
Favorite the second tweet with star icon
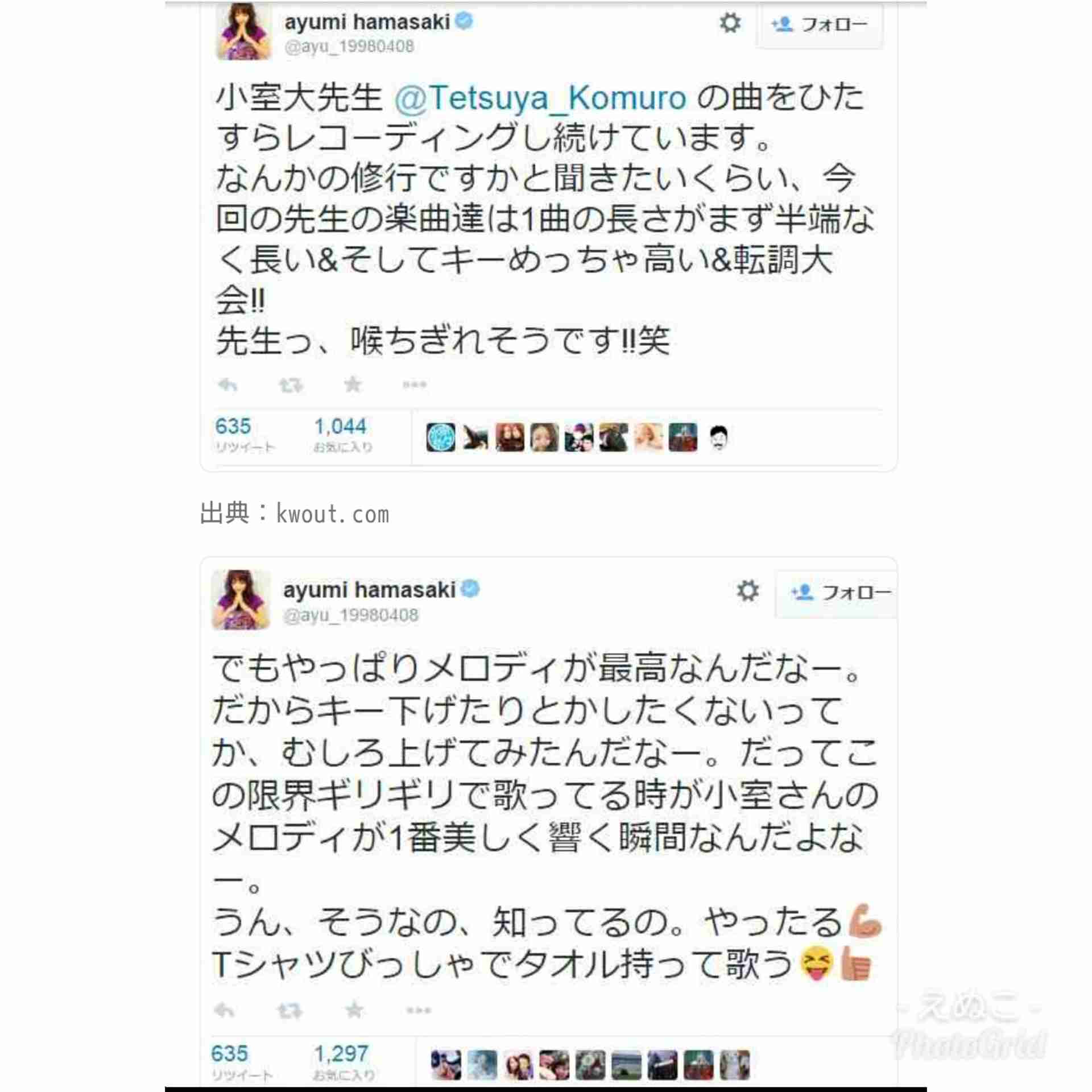[354, 1010]
